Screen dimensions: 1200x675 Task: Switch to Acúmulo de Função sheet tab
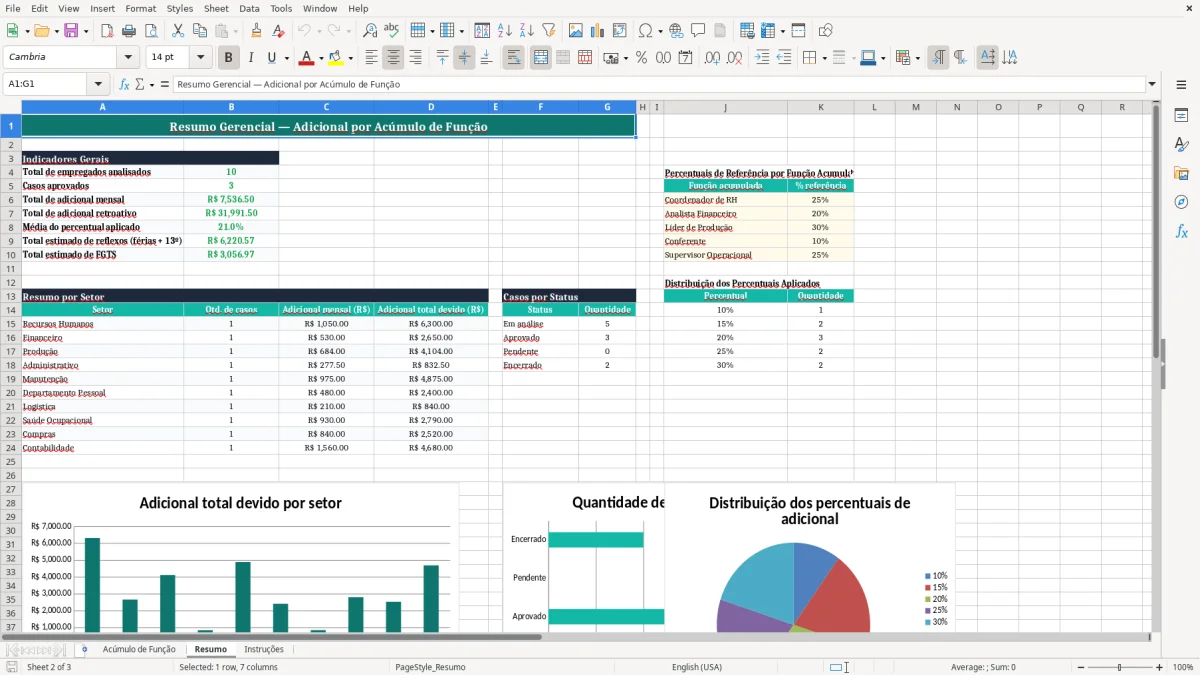tap(138, 649)
